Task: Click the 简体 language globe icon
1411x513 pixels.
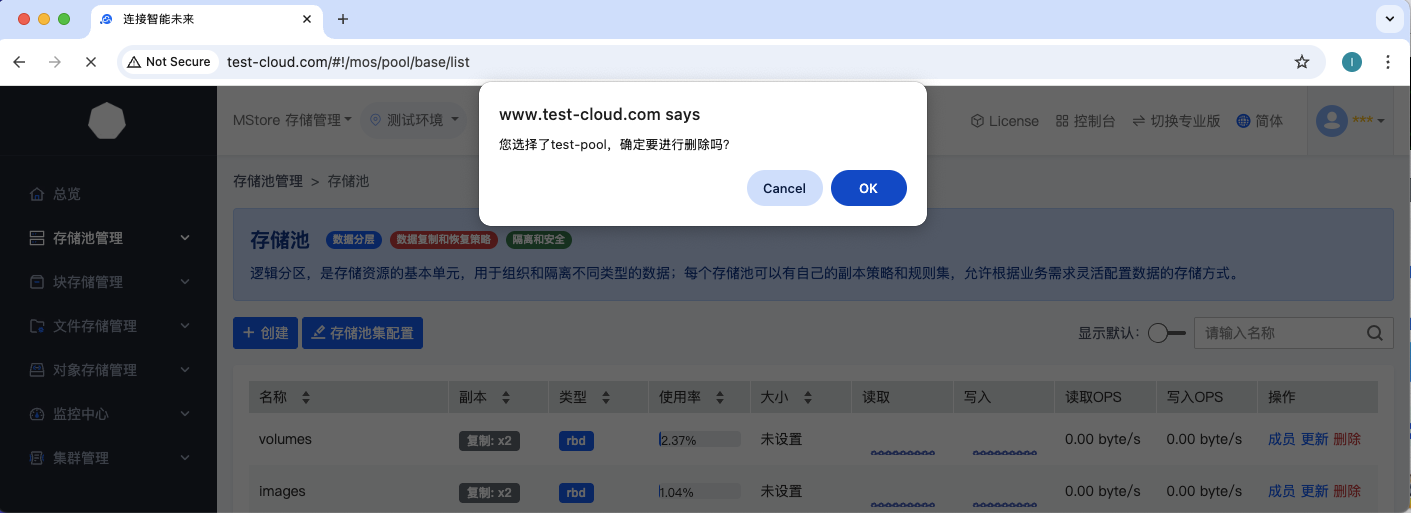Action: (1243, 121)
